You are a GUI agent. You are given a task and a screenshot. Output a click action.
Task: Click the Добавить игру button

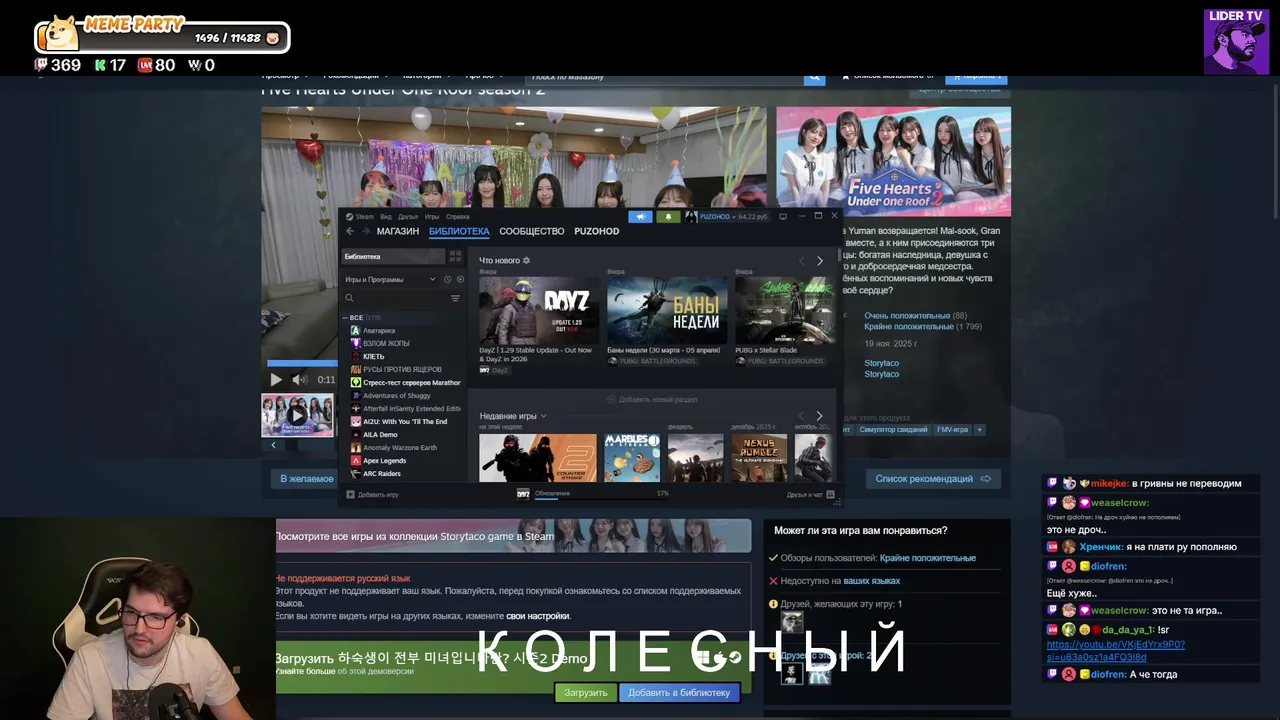tap(372, 494)
